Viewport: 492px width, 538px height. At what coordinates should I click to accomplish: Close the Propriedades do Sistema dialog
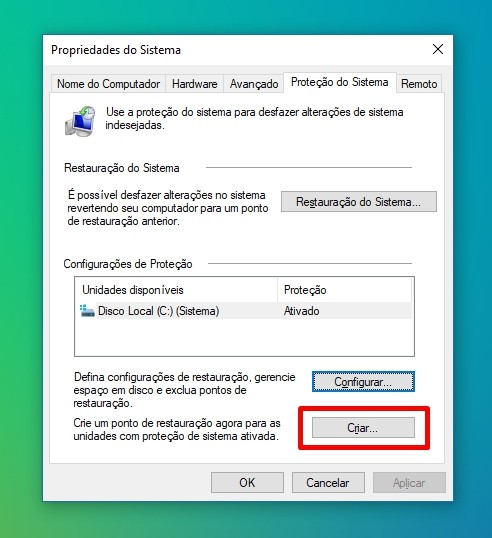438,49
